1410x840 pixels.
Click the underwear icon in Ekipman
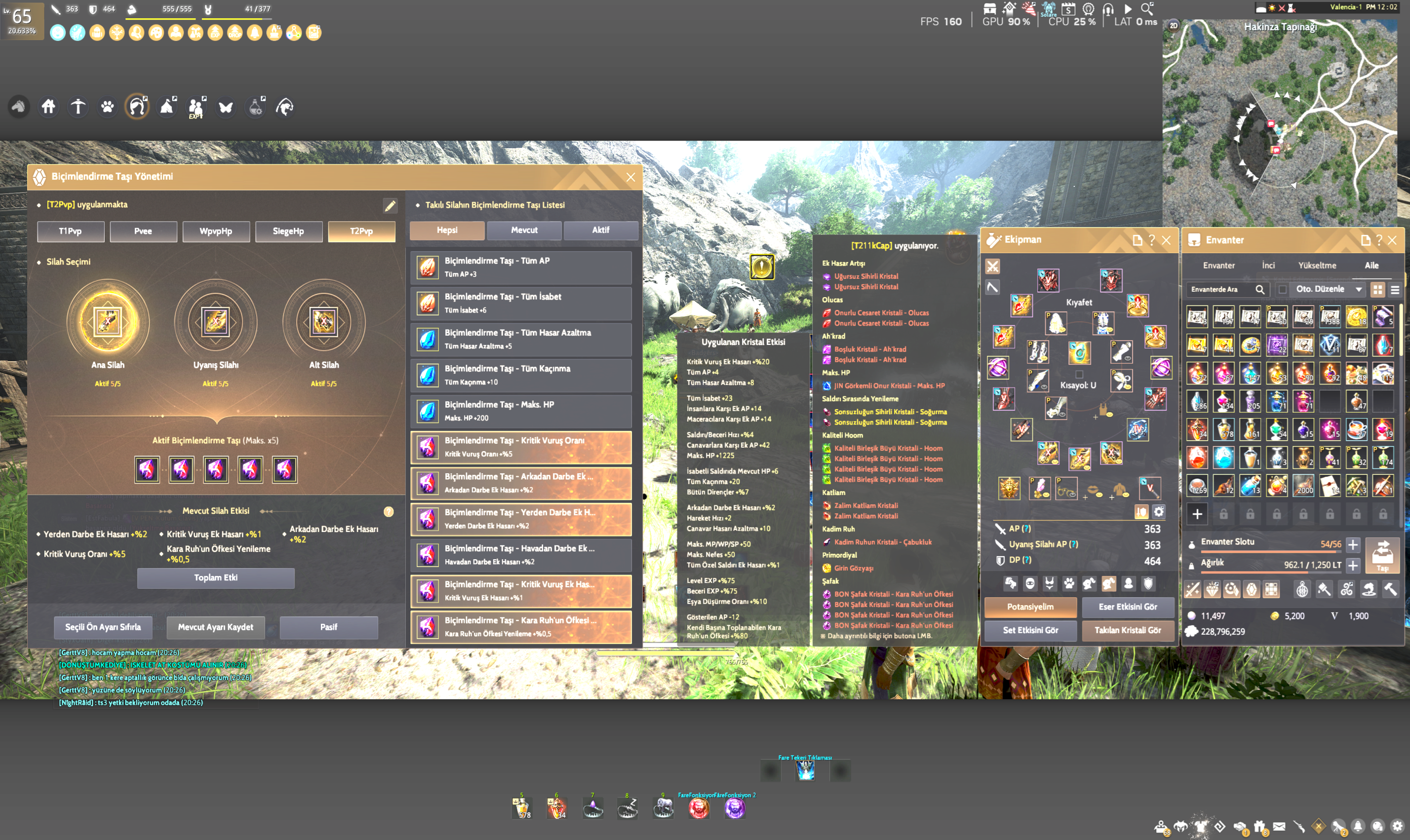pos(1050,583)
